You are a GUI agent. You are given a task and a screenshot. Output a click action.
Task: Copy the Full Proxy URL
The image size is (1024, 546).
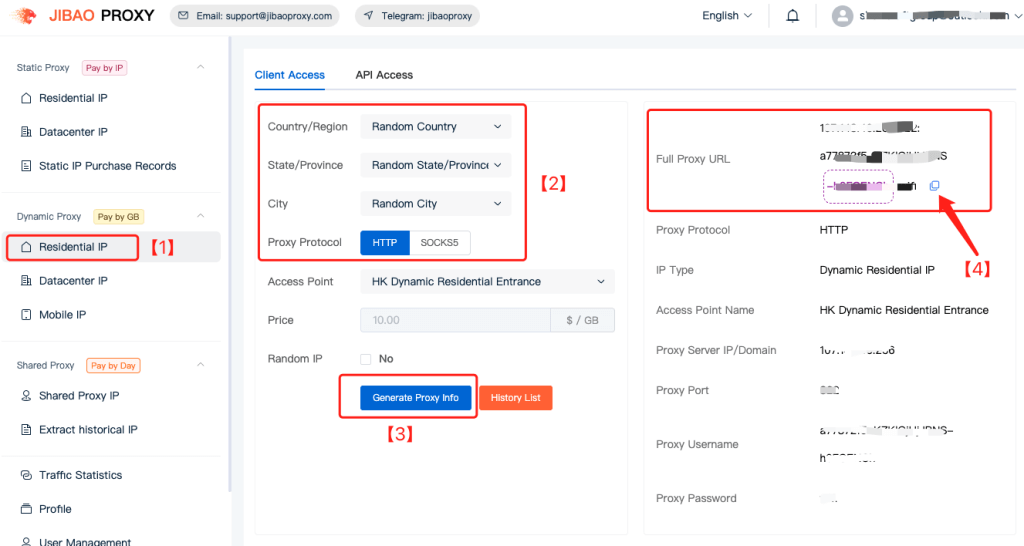(x=934, y=186)
